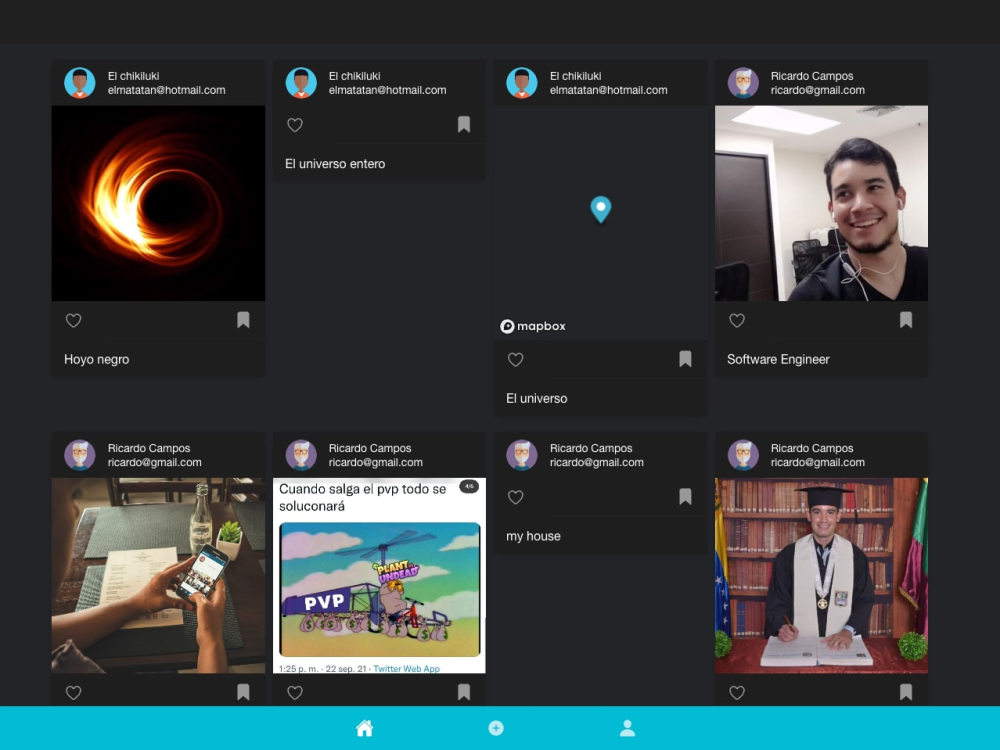Open the graduation portrait photo

821,575
